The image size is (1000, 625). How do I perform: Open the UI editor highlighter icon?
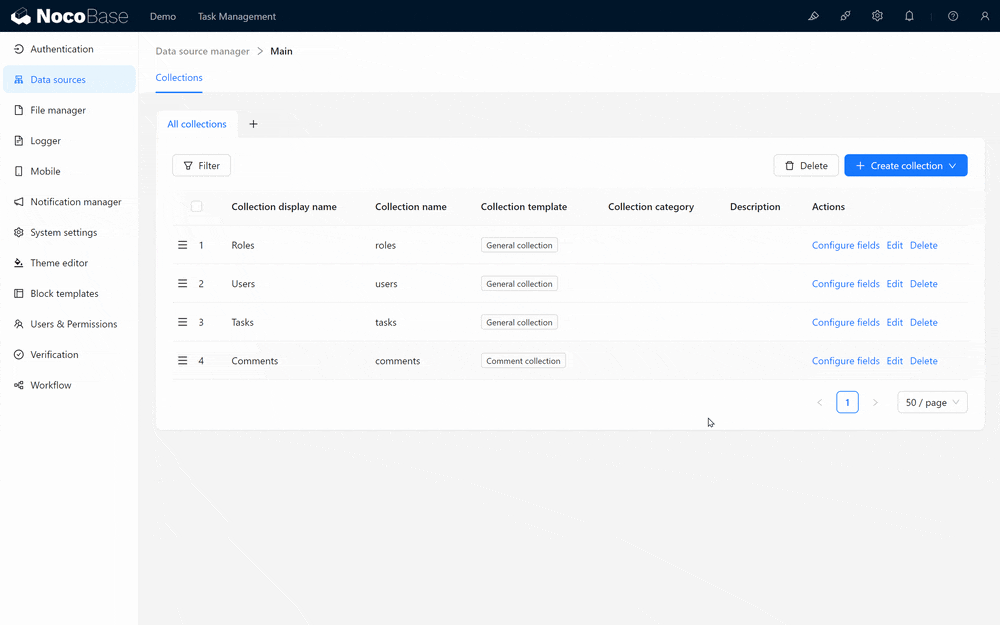tap(813, 16)
